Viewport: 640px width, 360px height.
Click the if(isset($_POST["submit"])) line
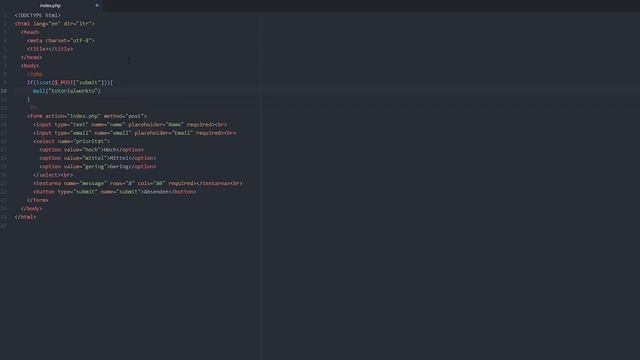70,82
